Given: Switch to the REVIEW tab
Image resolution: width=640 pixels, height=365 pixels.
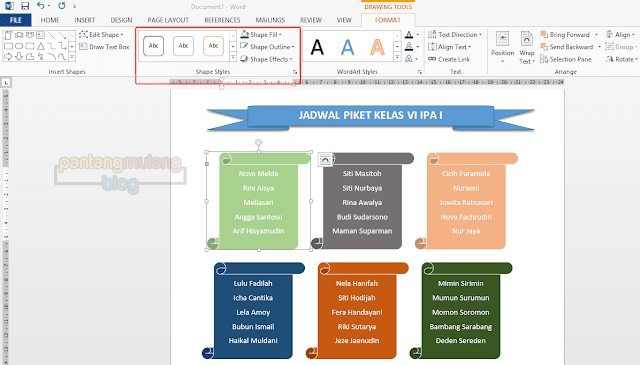Looking at the screenshot, I should point(311,20).
